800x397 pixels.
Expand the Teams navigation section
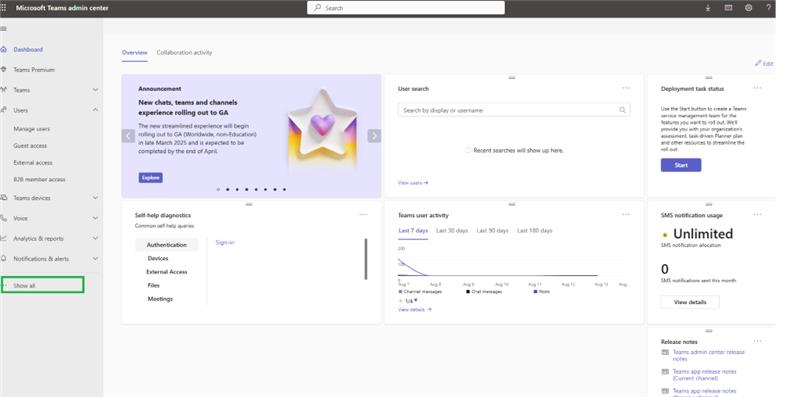[95, 90]
